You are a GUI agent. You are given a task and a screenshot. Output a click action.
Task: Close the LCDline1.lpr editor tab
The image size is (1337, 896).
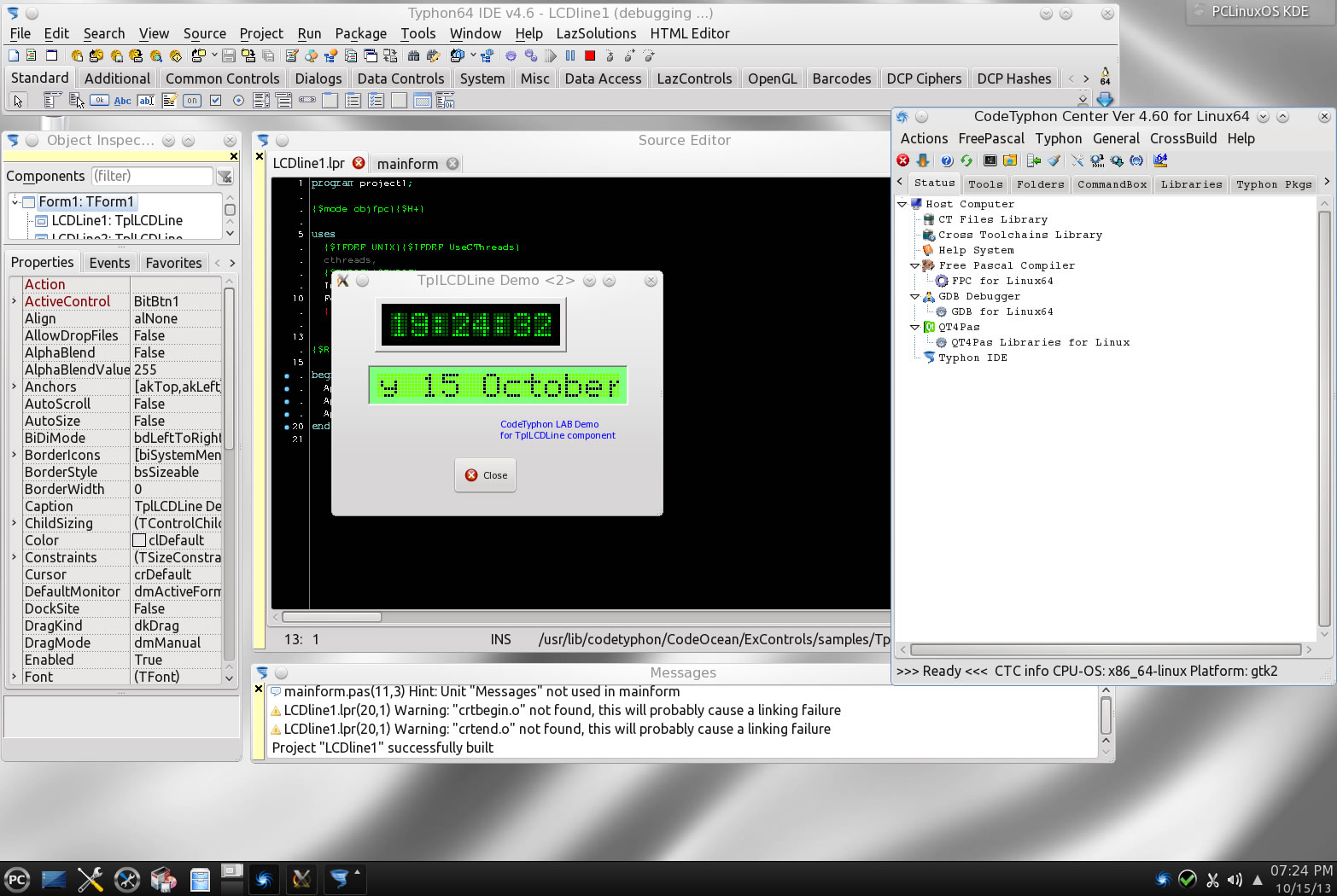pos(359,163)
